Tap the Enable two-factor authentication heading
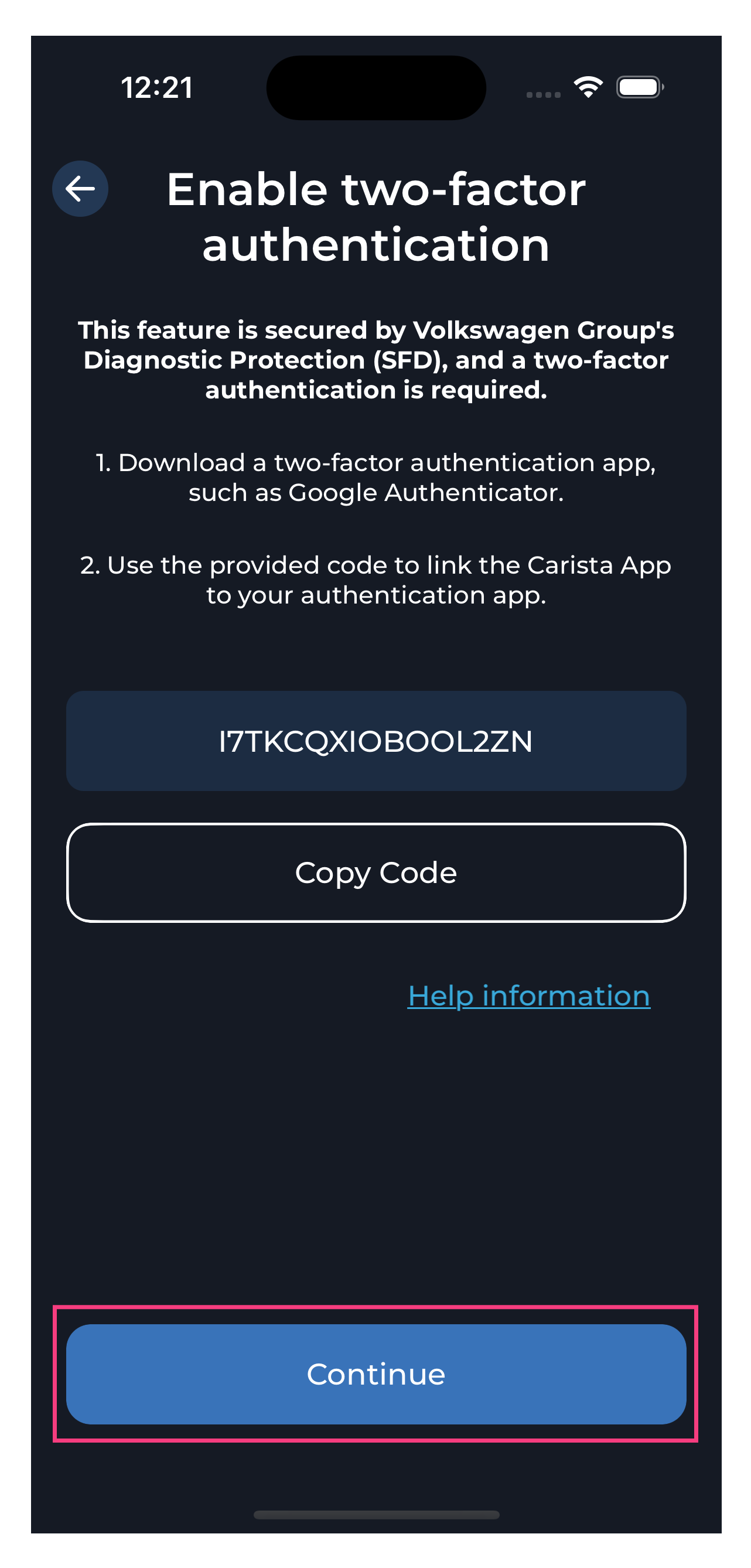The image size is (751, 1568). click(x=375, y=216)
